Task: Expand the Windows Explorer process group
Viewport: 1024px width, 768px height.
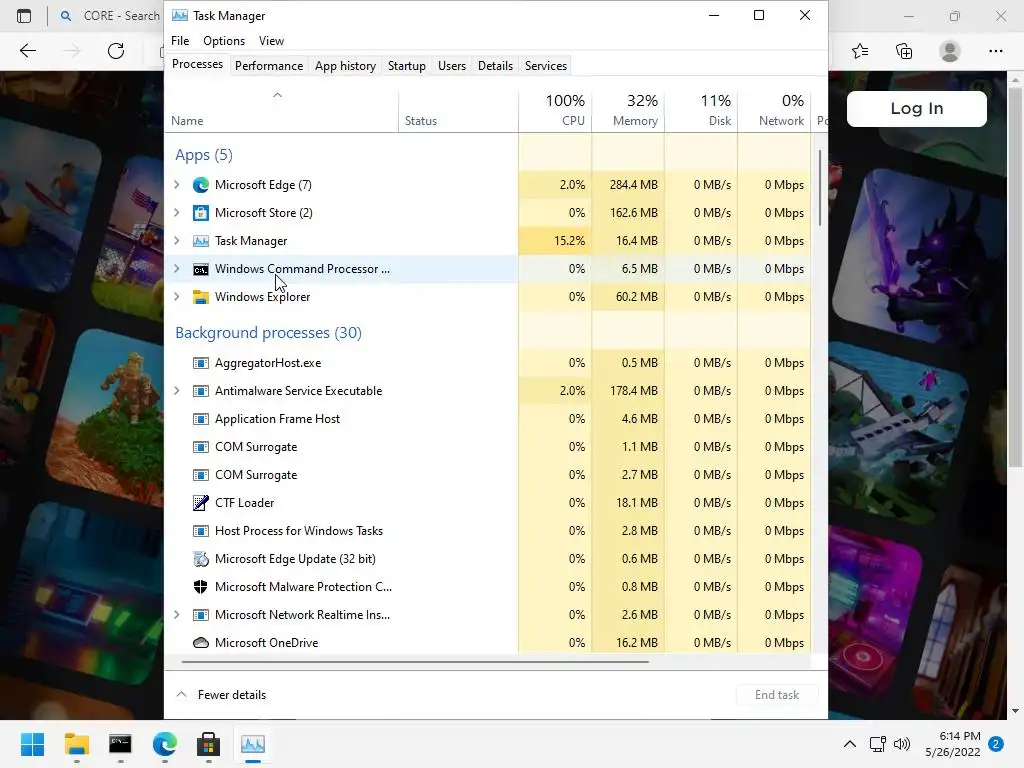Action: pos(176,297)
